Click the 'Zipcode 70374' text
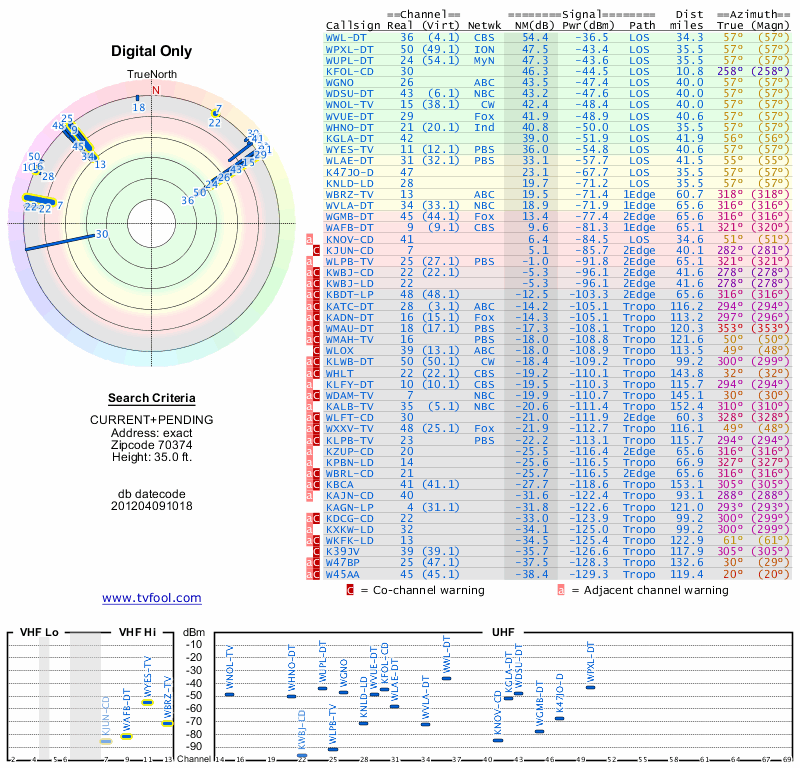The image size is (800, 768). (x=152, y=445)
